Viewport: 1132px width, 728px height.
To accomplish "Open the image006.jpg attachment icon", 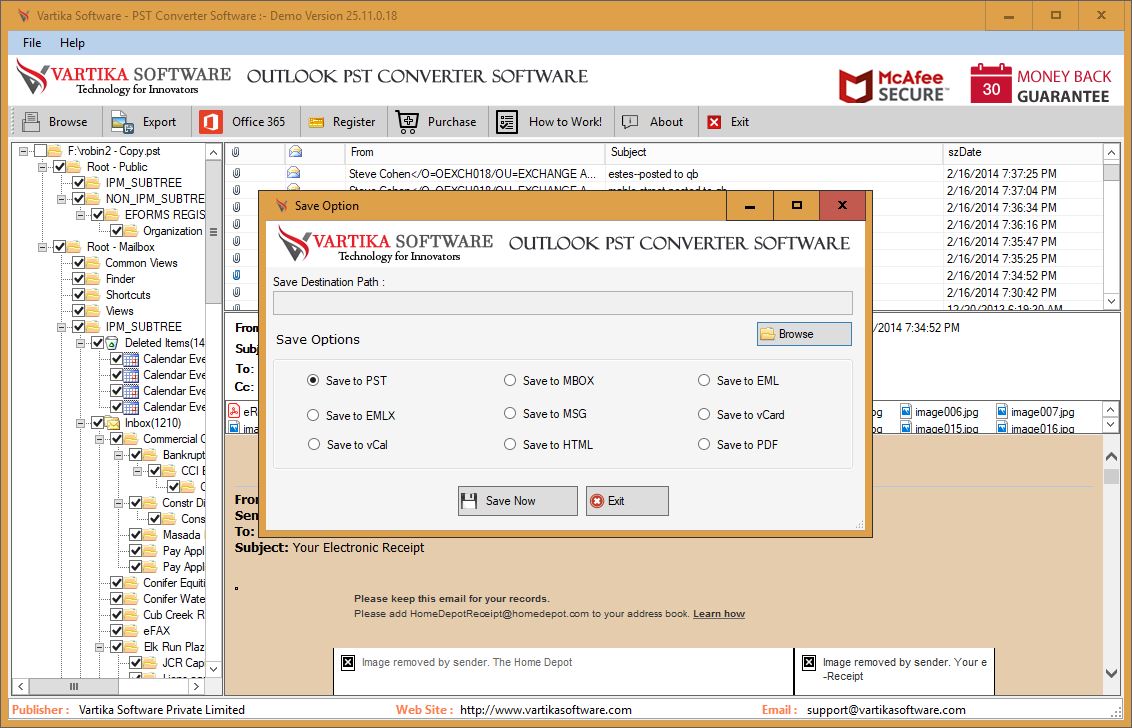I will click(906, 412).
